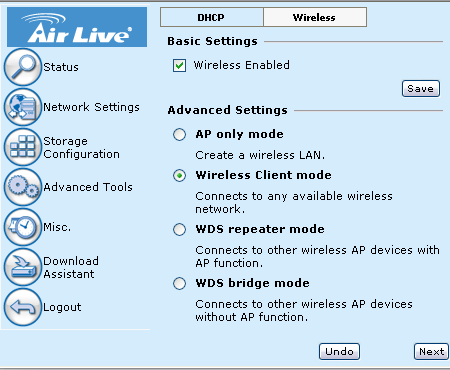Viewport: 450px width, 370px height.
Task: Click the Logout back-arrow icon
Action: [23, 307]
